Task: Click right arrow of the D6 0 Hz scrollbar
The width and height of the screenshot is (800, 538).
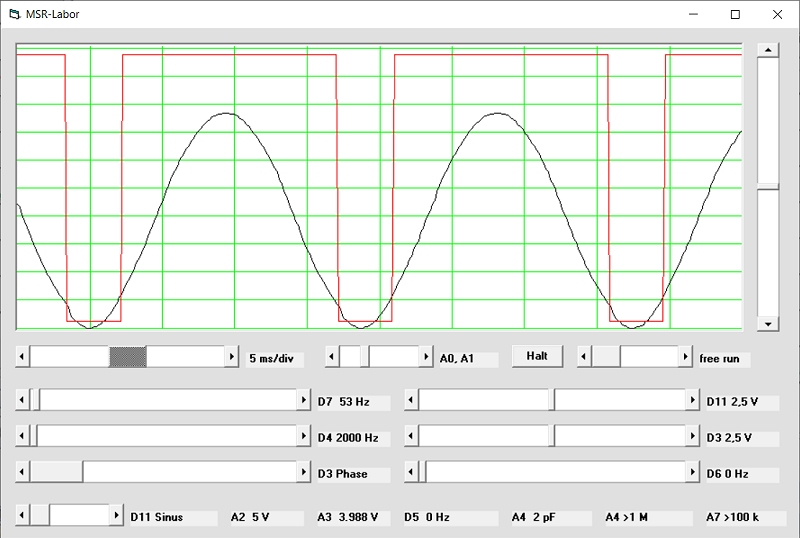Action: pos(692,473)
